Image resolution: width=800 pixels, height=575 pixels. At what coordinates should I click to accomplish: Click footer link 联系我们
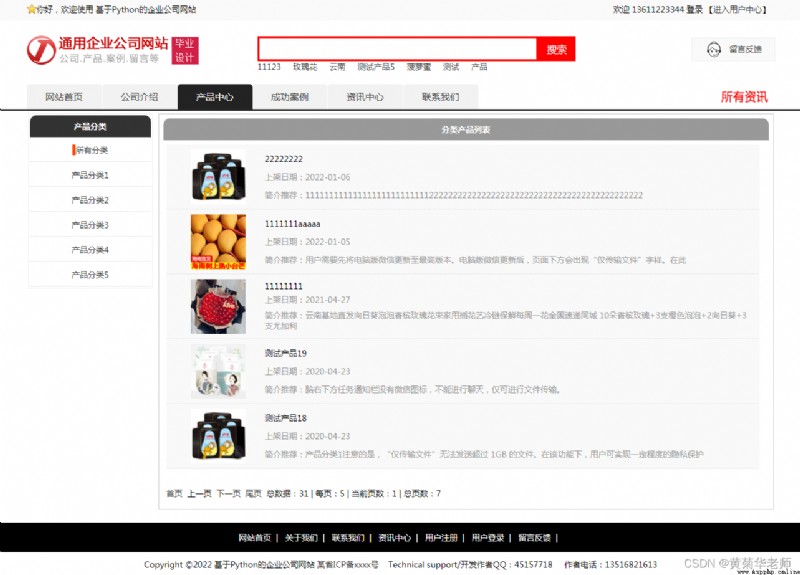[348, 538]
